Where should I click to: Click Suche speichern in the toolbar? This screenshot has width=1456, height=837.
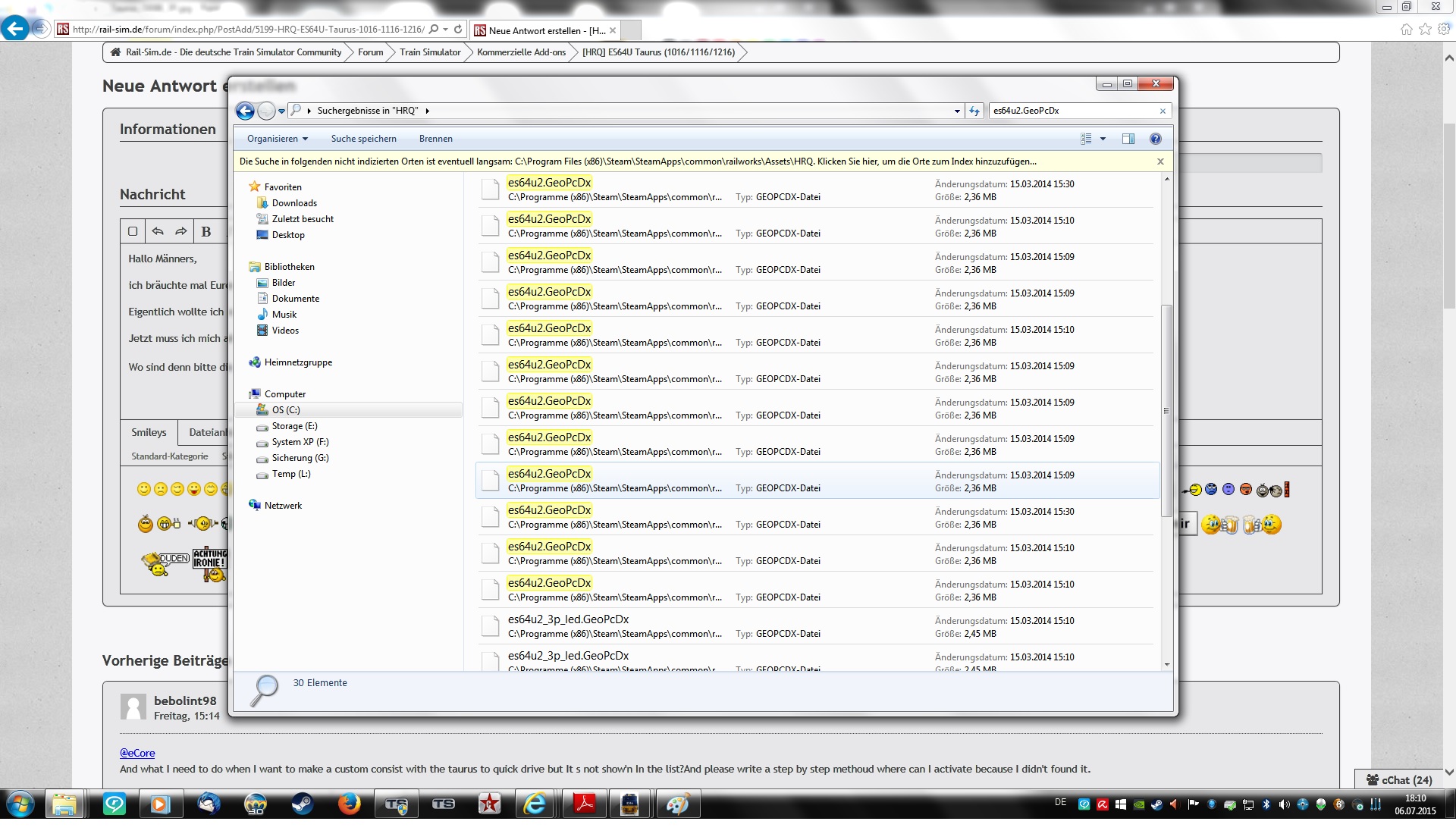(x=363, y=139)
